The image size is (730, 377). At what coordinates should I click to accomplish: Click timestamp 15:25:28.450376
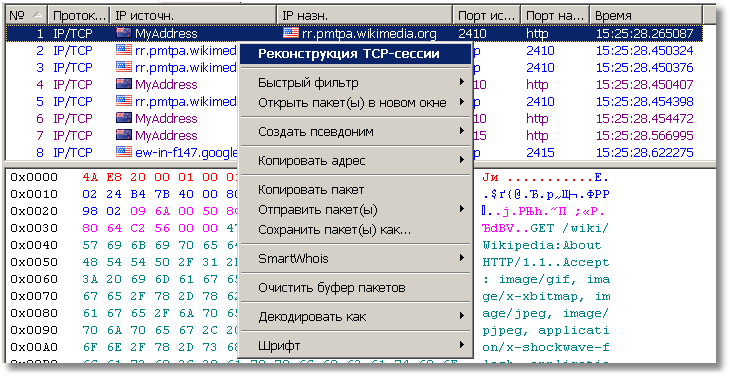point(645,67)
